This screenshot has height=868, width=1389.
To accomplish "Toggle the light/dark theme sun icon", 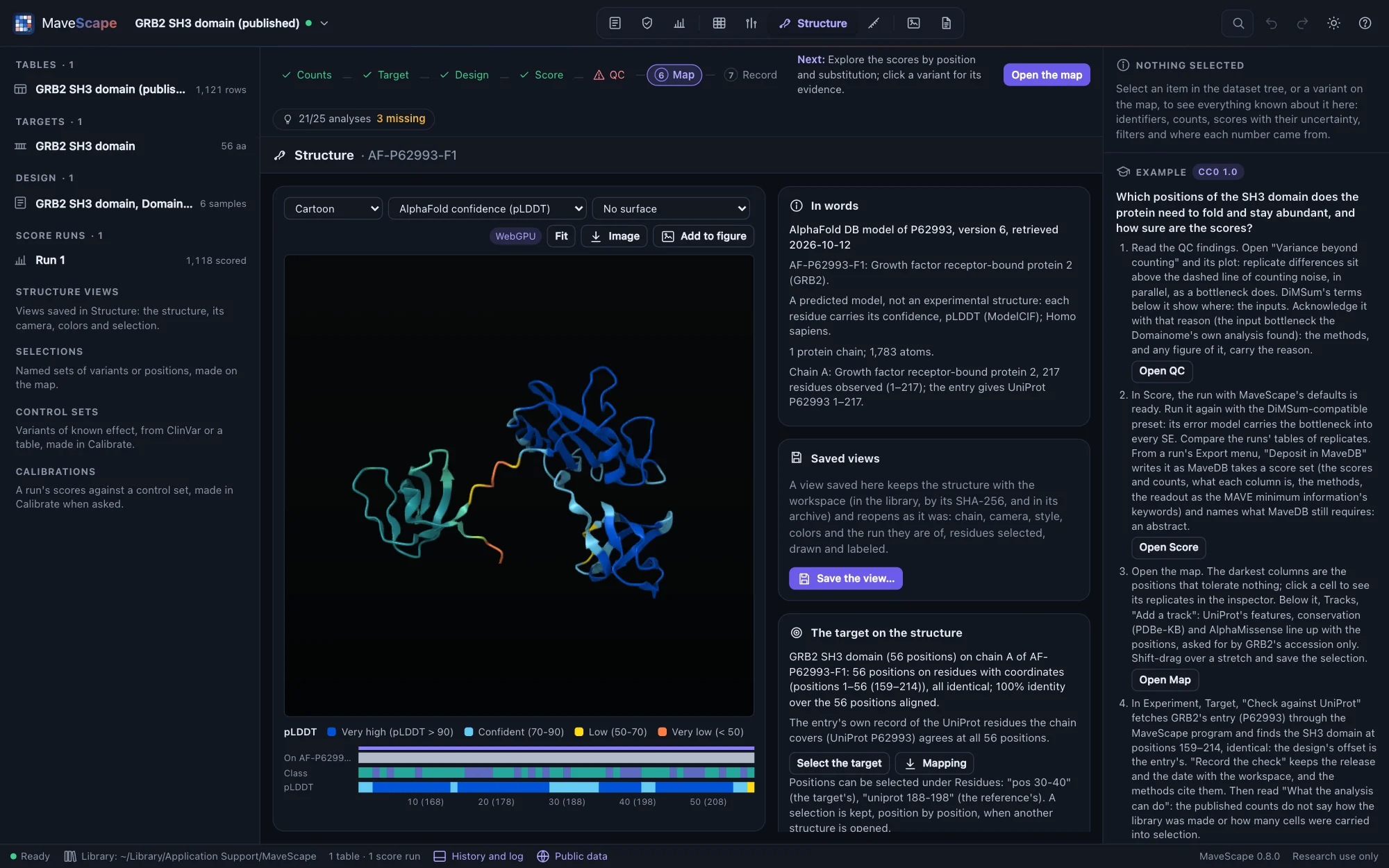I will (1333, 23).
